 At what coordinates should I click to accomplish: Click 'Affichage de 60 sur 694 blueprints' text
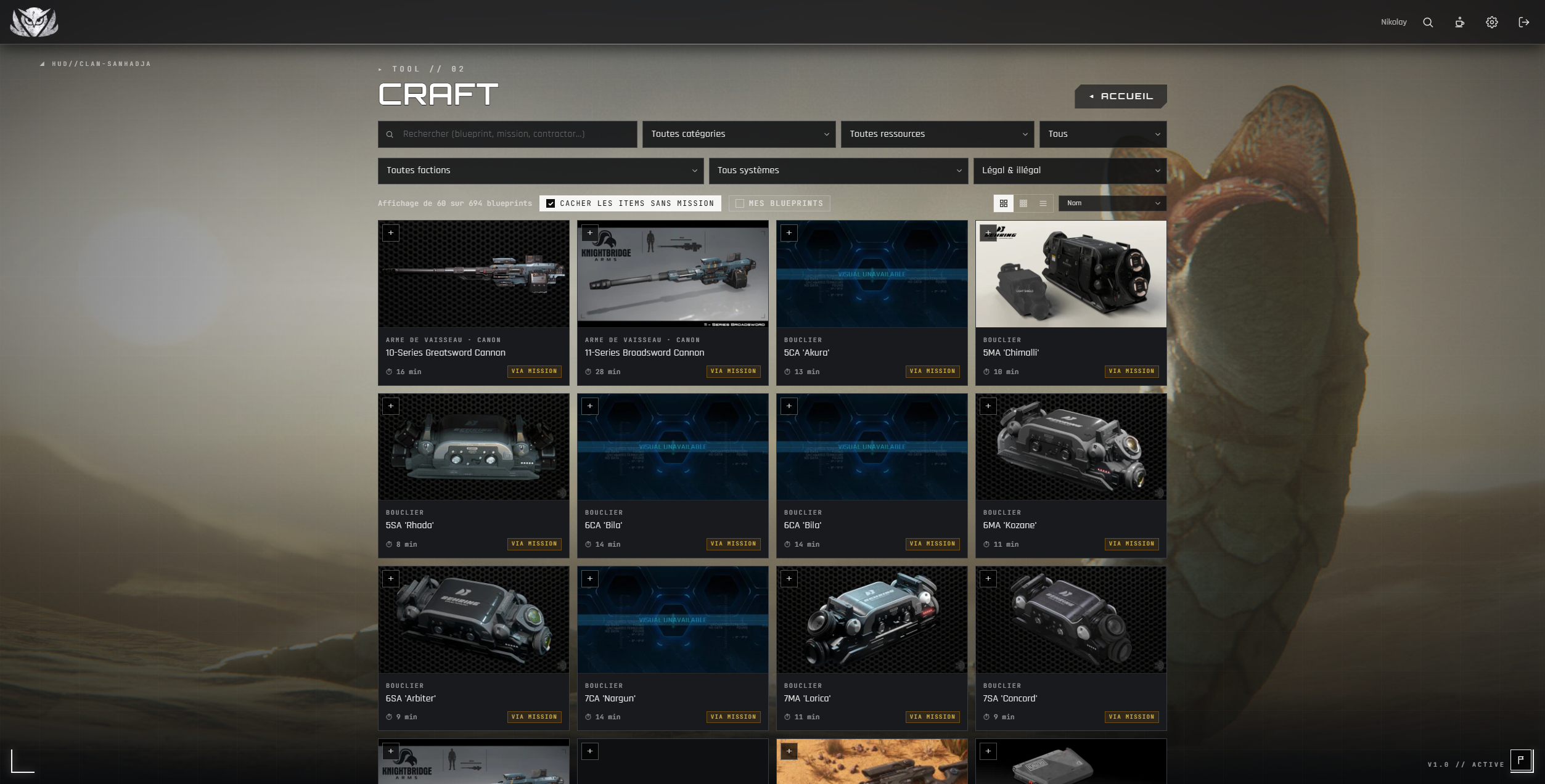[x=455, y=203]
